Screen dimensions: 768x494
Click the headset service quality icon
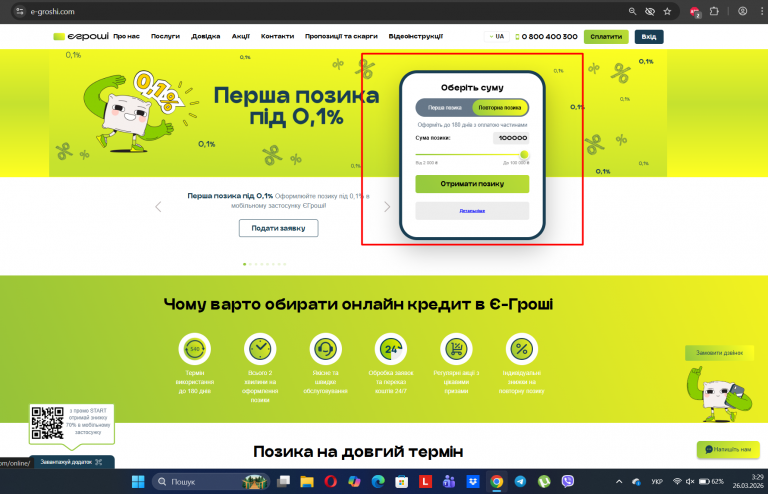pos(325,349)
